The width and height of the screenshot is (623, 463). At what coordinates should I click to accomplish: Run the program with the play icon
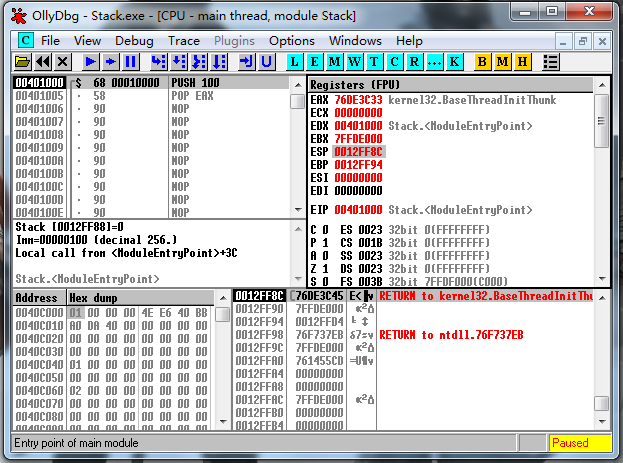[x=91, y=62]
